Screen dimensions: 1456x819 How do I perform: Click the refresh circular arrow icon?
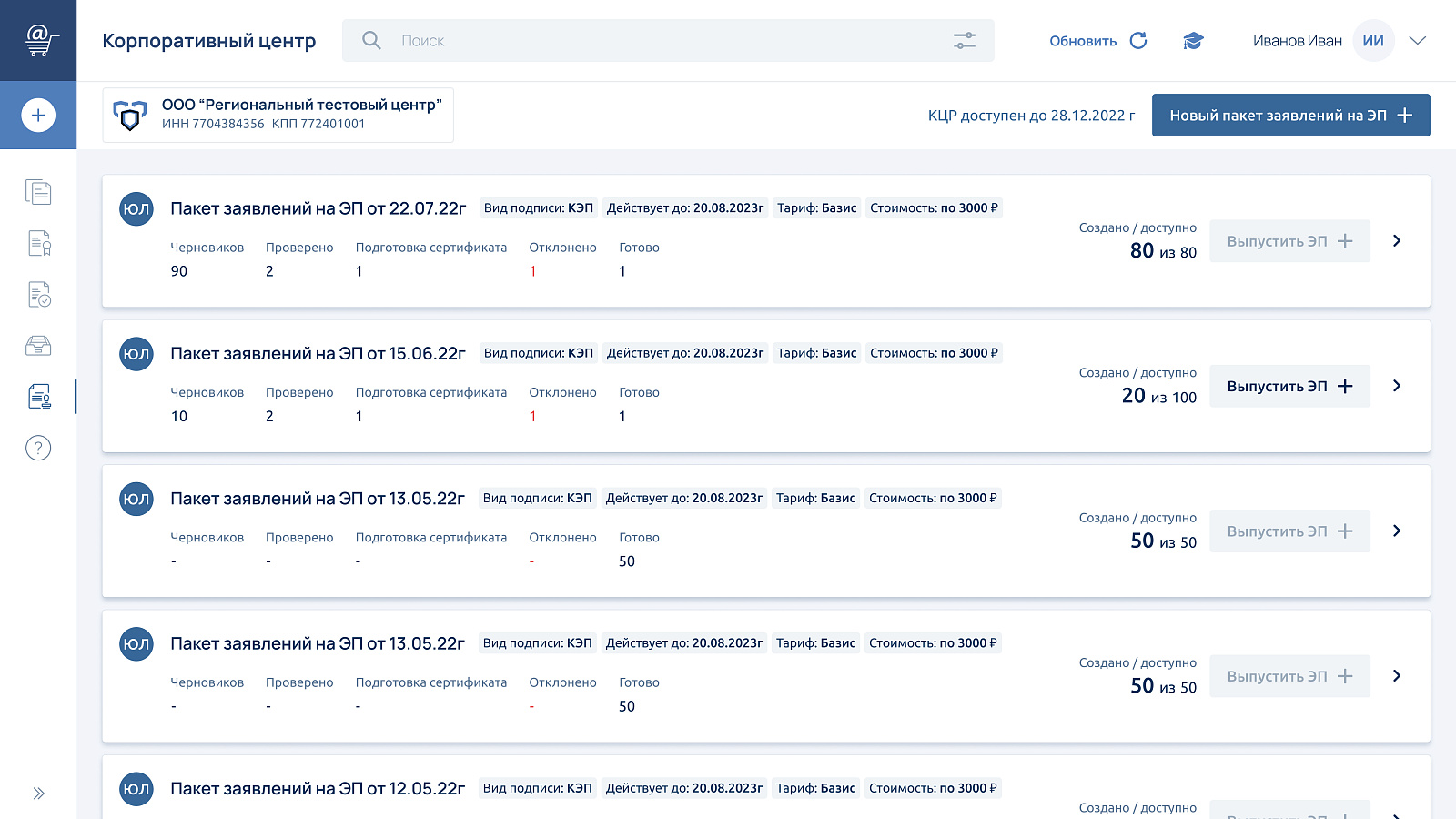point(1138,40)
